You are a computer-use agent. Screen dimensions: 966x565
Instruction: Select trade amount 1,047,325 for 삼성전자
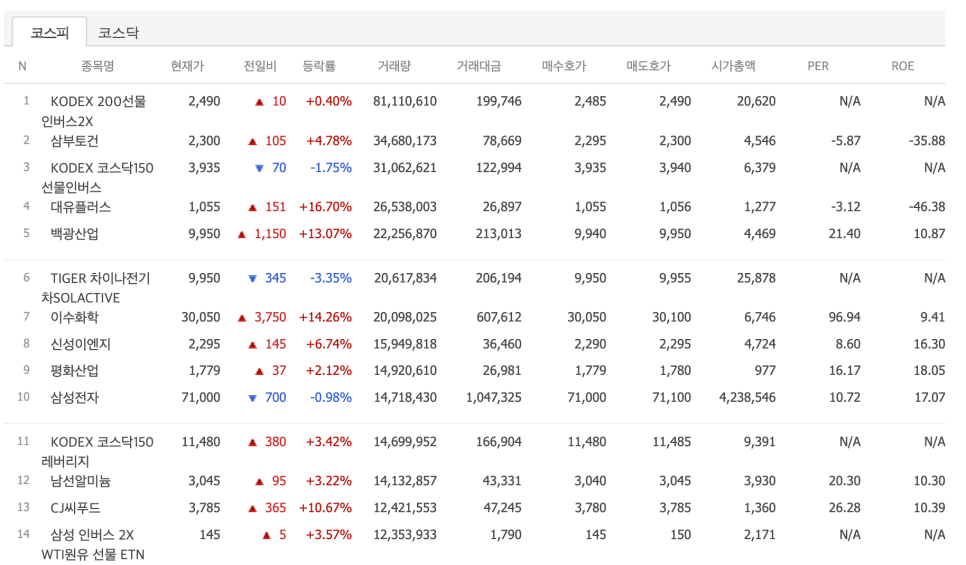pos(493,397)
